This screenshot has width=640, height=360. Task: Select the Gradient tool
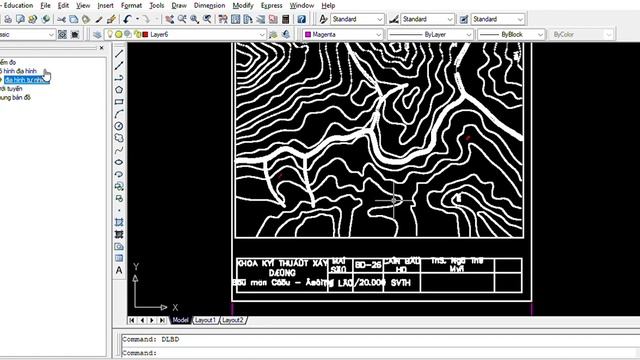coord(119,234)
